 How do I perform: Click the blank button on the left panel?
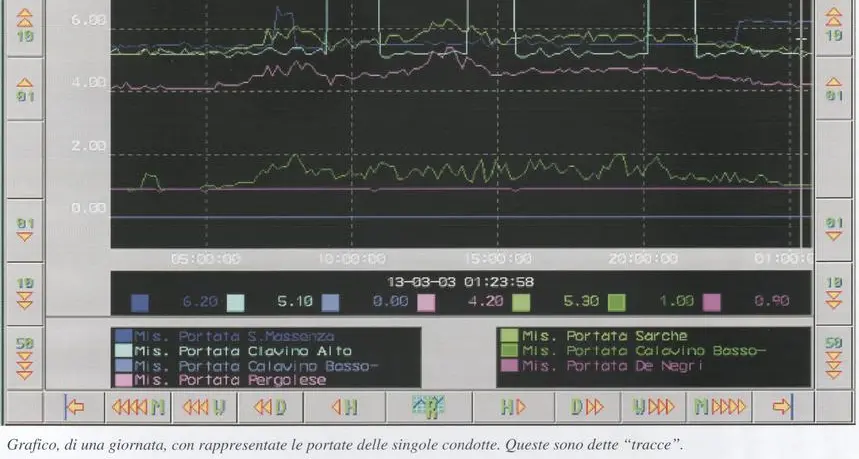(x=25, y=159)
